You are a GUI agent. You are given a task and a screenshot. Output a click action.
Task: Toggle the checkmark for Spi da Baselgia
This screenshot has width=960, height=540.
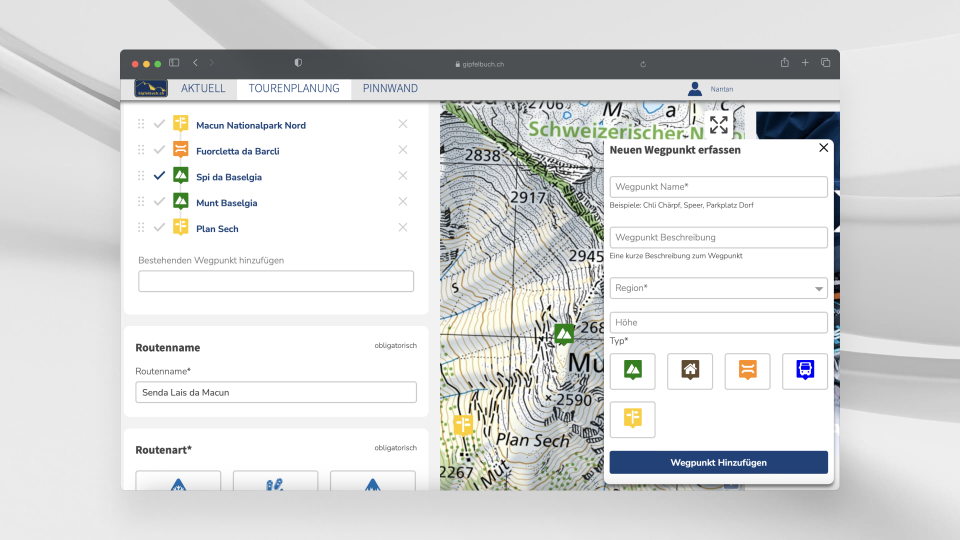coord(160,176)
